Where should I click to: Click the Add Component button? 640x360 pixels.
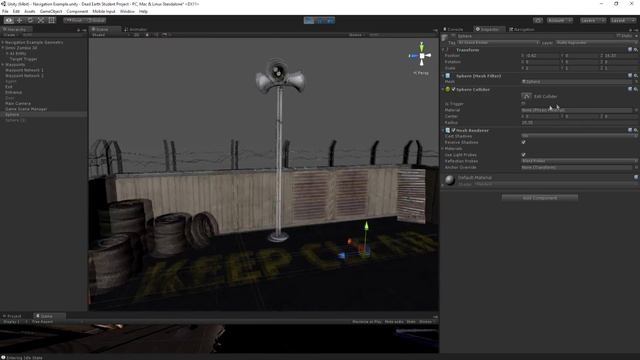(x=540, y=198)
